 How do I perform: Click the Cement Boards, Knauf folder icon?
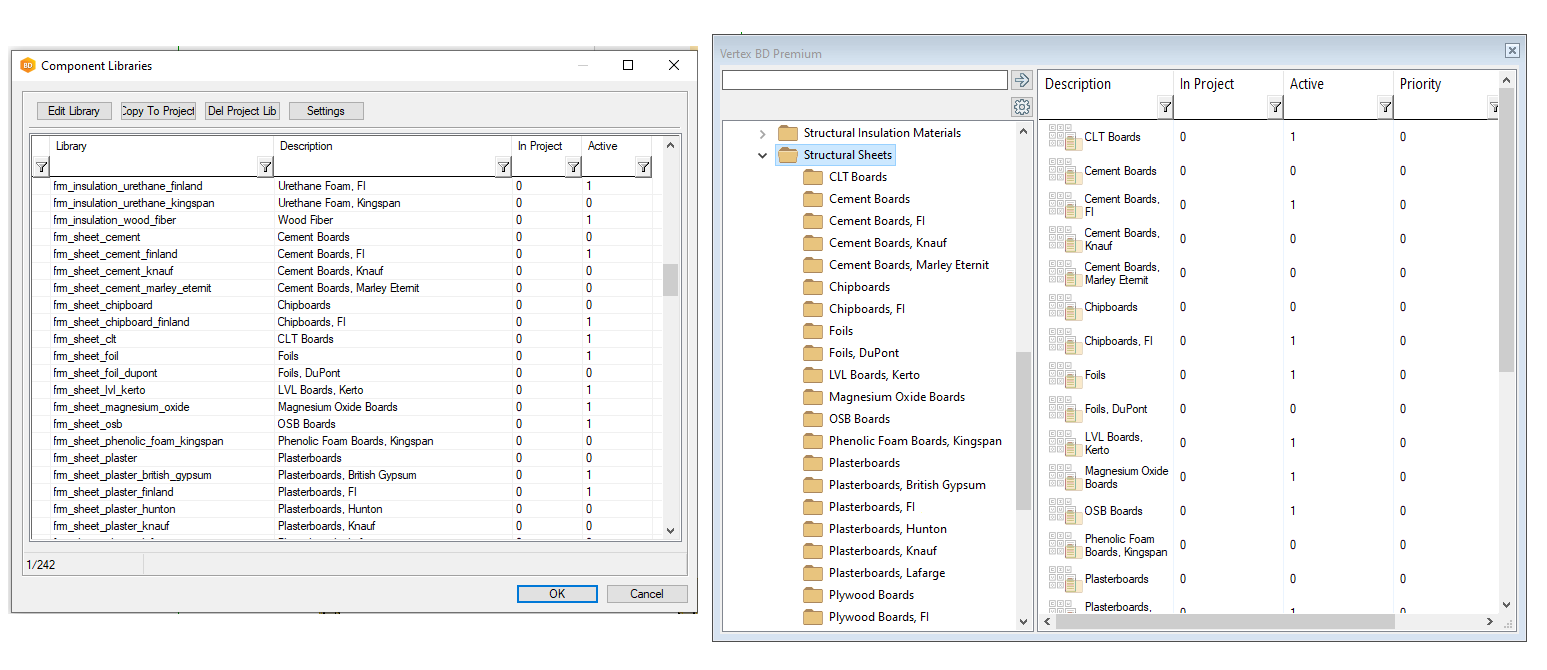[x=813, y=243]
